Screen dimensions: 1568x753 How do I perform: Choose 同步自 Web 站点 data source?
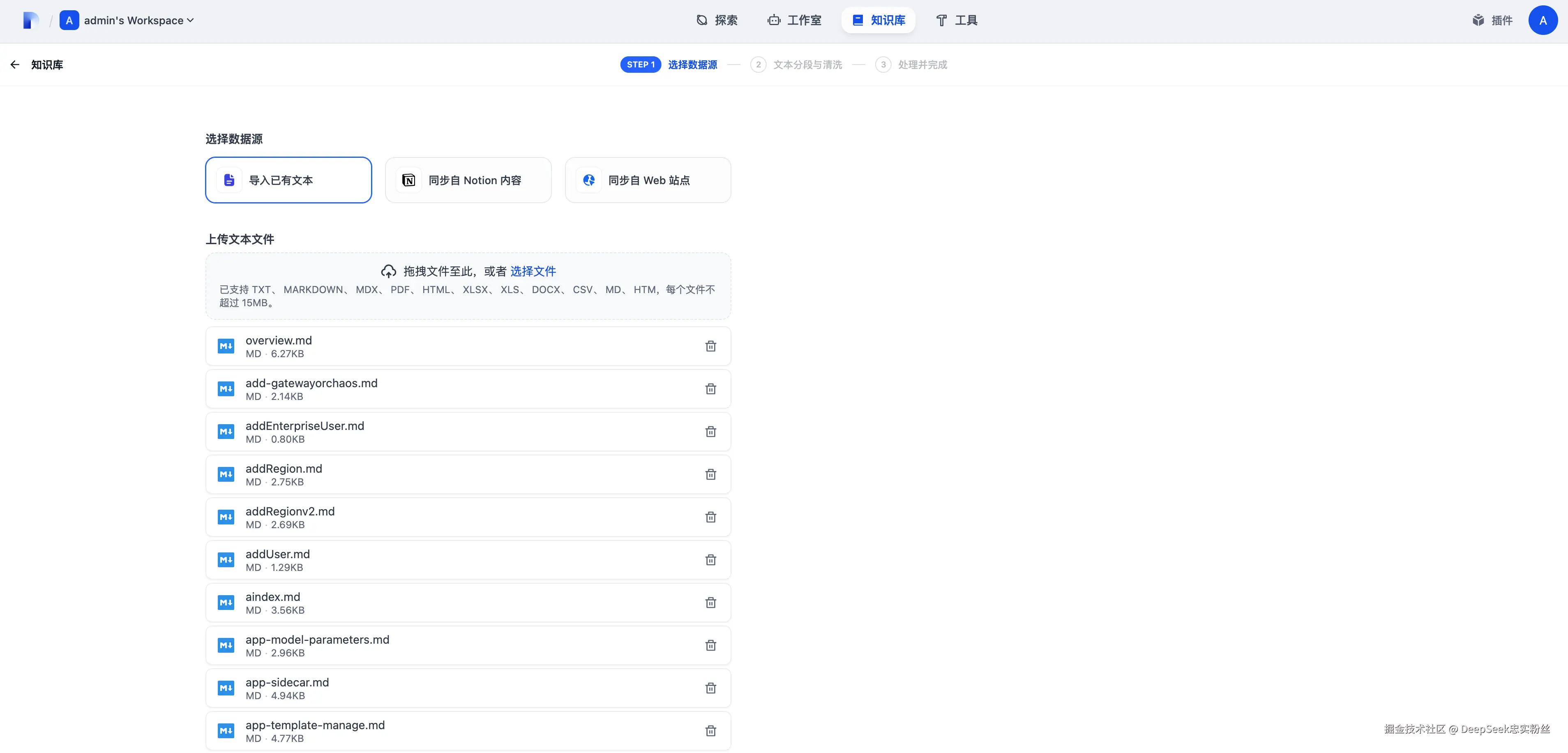coord(648,180)
